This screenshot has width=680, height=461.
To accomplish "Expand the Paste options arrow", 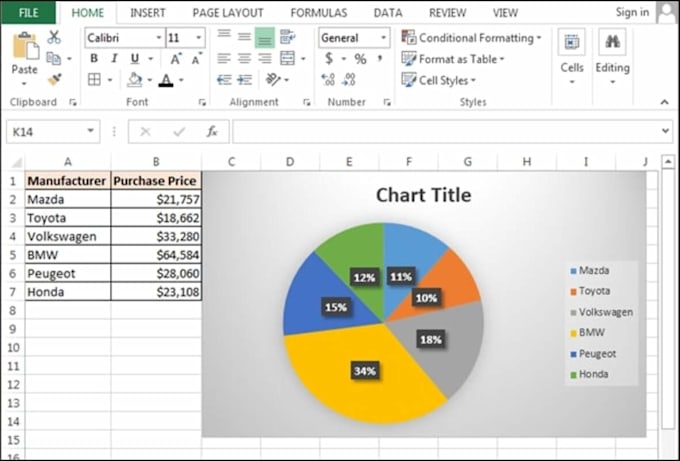I will click(x=24, y=83).
